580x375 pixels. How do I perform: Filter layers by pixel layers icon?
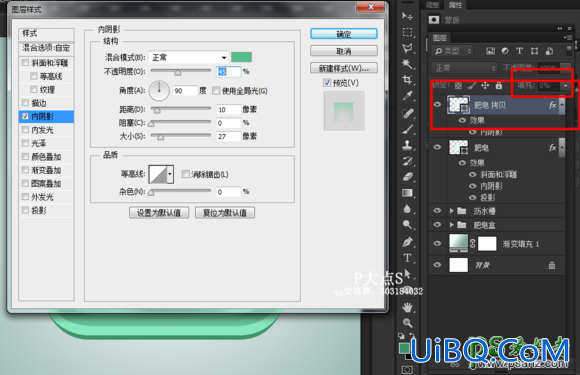(490, 51)
